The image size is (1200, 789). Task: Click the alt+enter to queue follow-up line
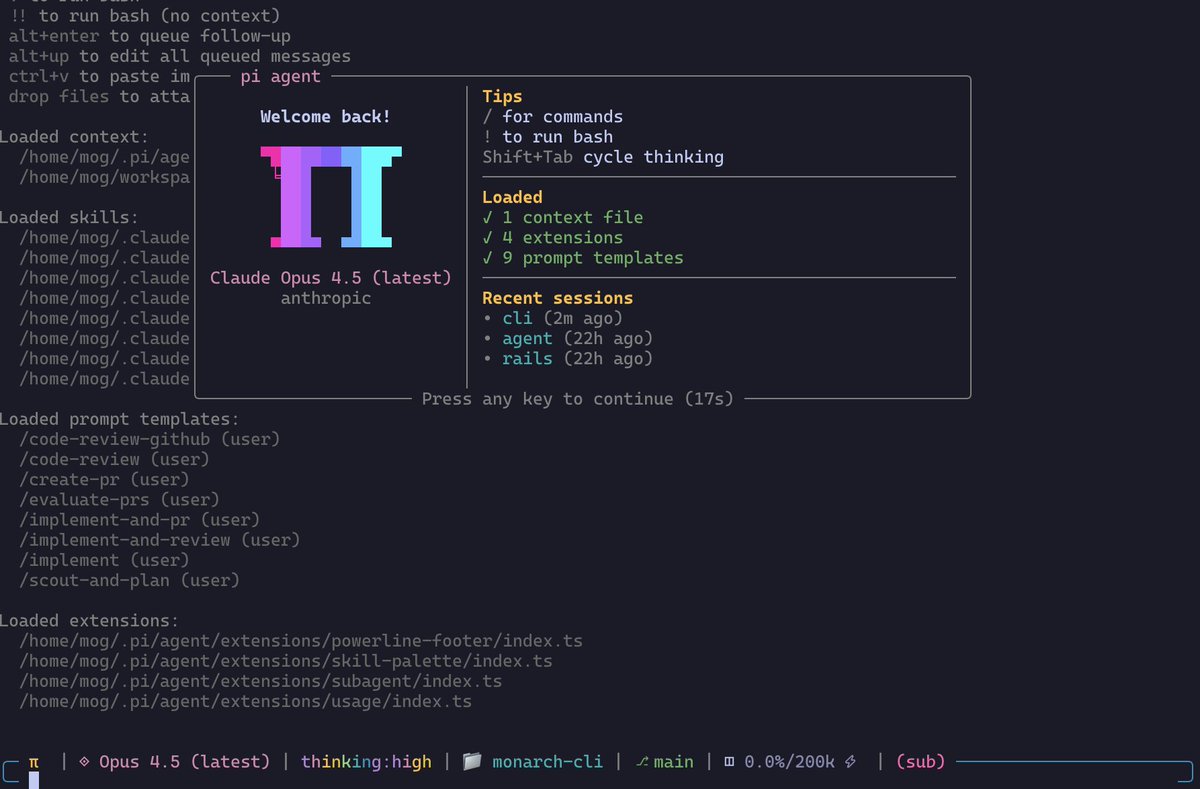click(x=149, y=36)
